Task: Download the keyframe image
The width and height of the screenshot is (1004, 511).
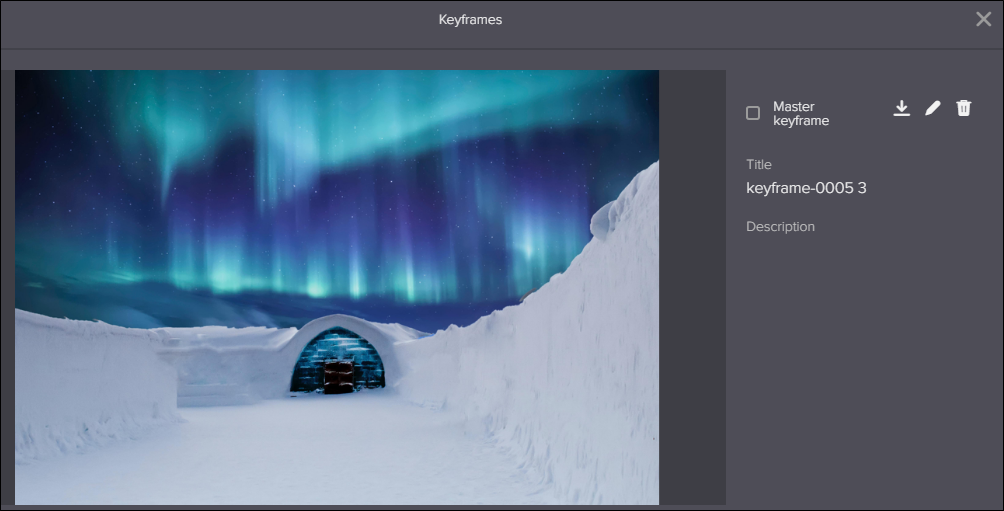Action: (x=902, y=108)
